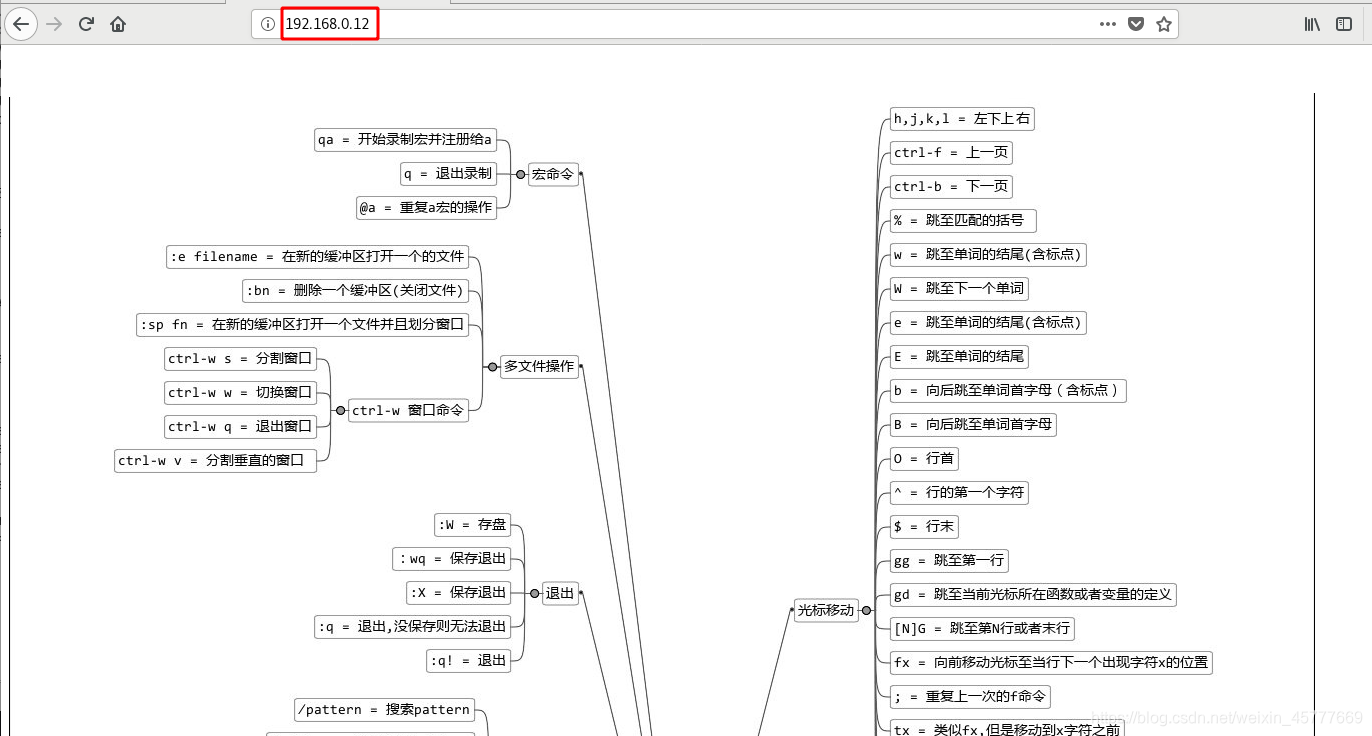Open the browser home page
The width and height of the screenshot is (1372, 736).
pos(118,24)
